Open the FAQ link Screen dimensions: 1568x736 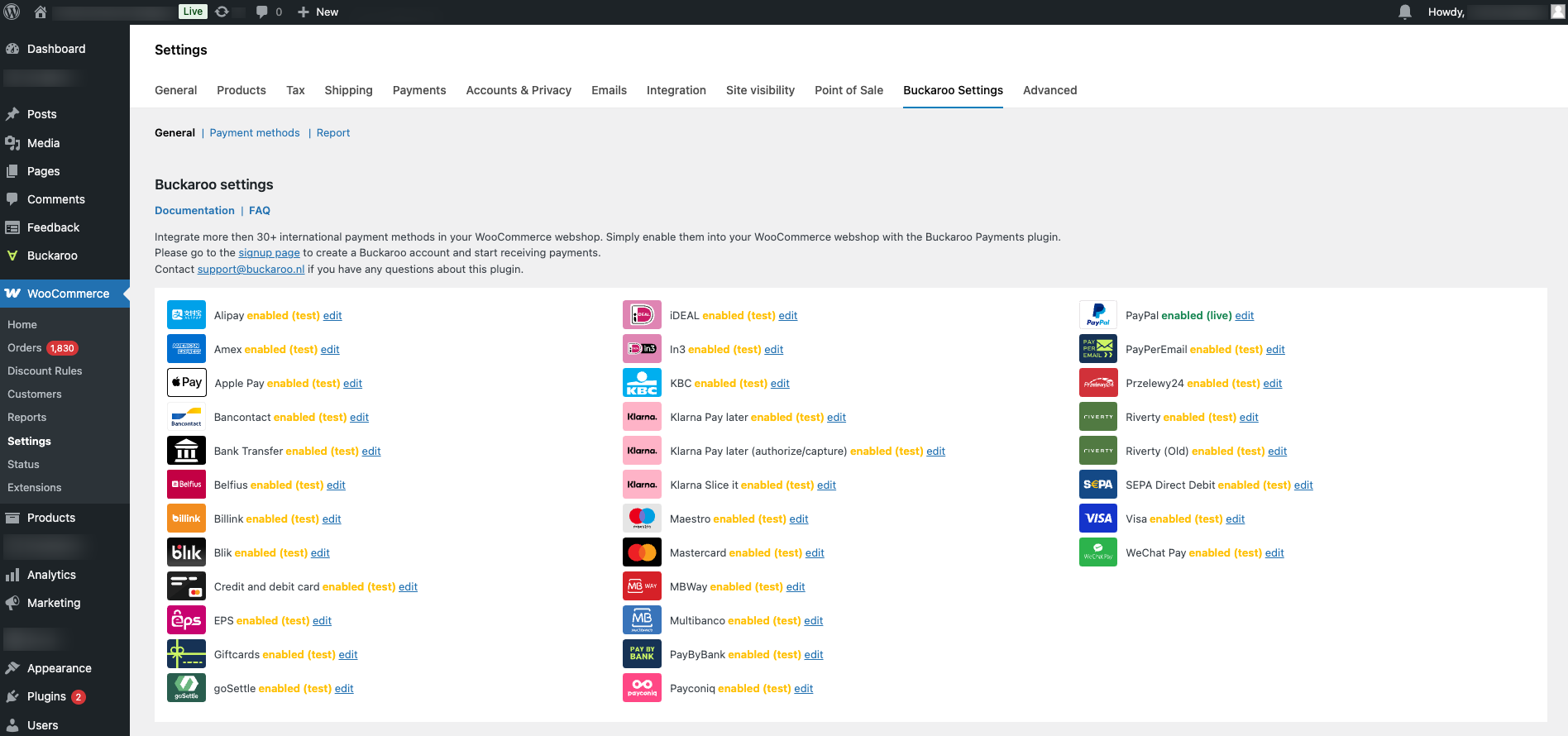(260, 210)
